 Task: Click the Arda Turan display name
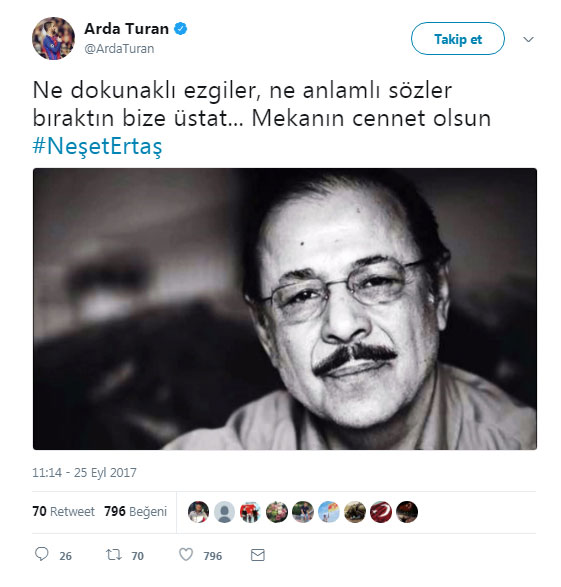[x=126, y=29]
